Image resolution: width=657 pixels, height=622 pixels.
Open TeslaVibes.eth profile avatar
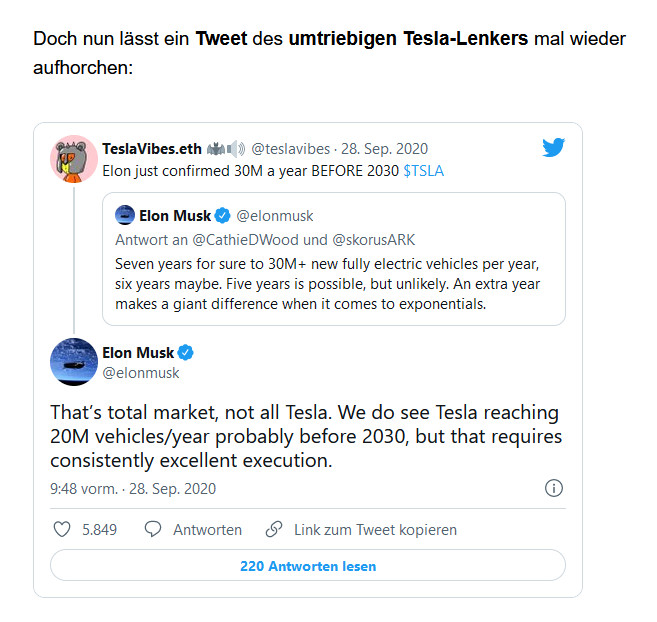click(x=74, y=158)
